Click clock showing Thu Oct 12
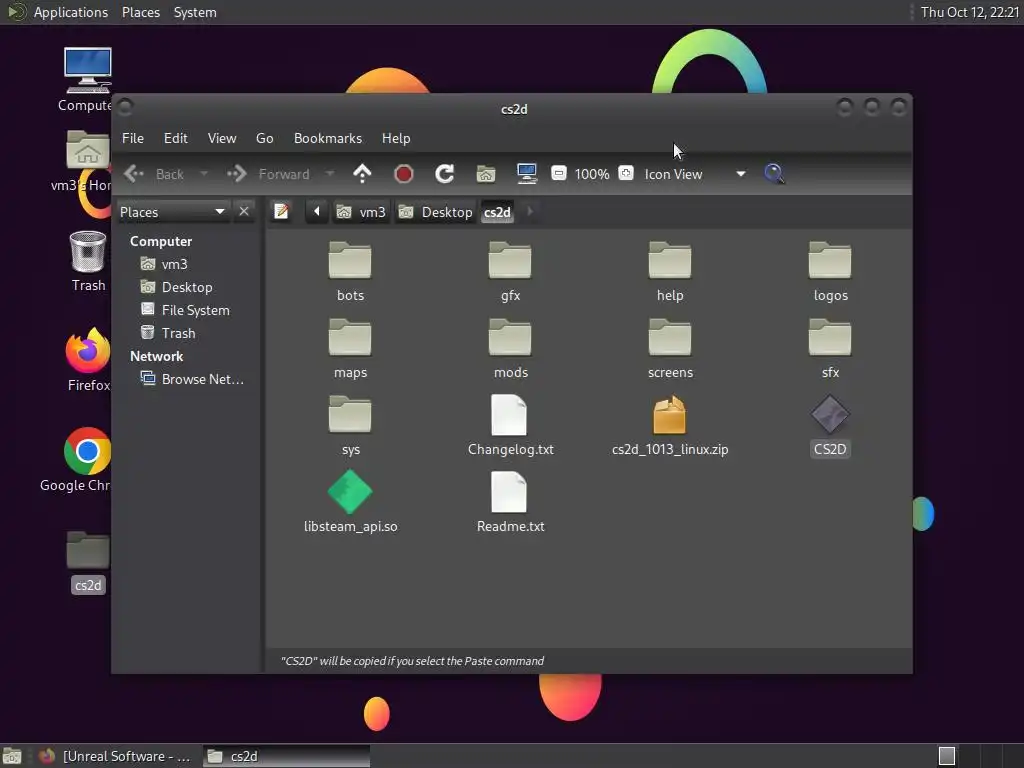The width and height of the screenshot is (1024, 768). coord(970,12)
